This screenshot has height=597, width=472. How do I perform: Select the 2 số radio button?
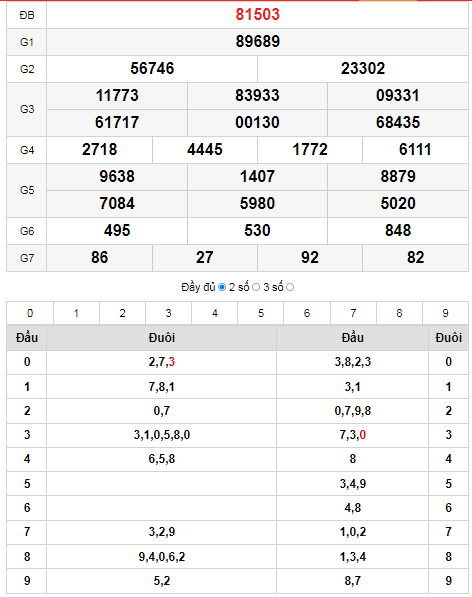[x=256, y=287]
